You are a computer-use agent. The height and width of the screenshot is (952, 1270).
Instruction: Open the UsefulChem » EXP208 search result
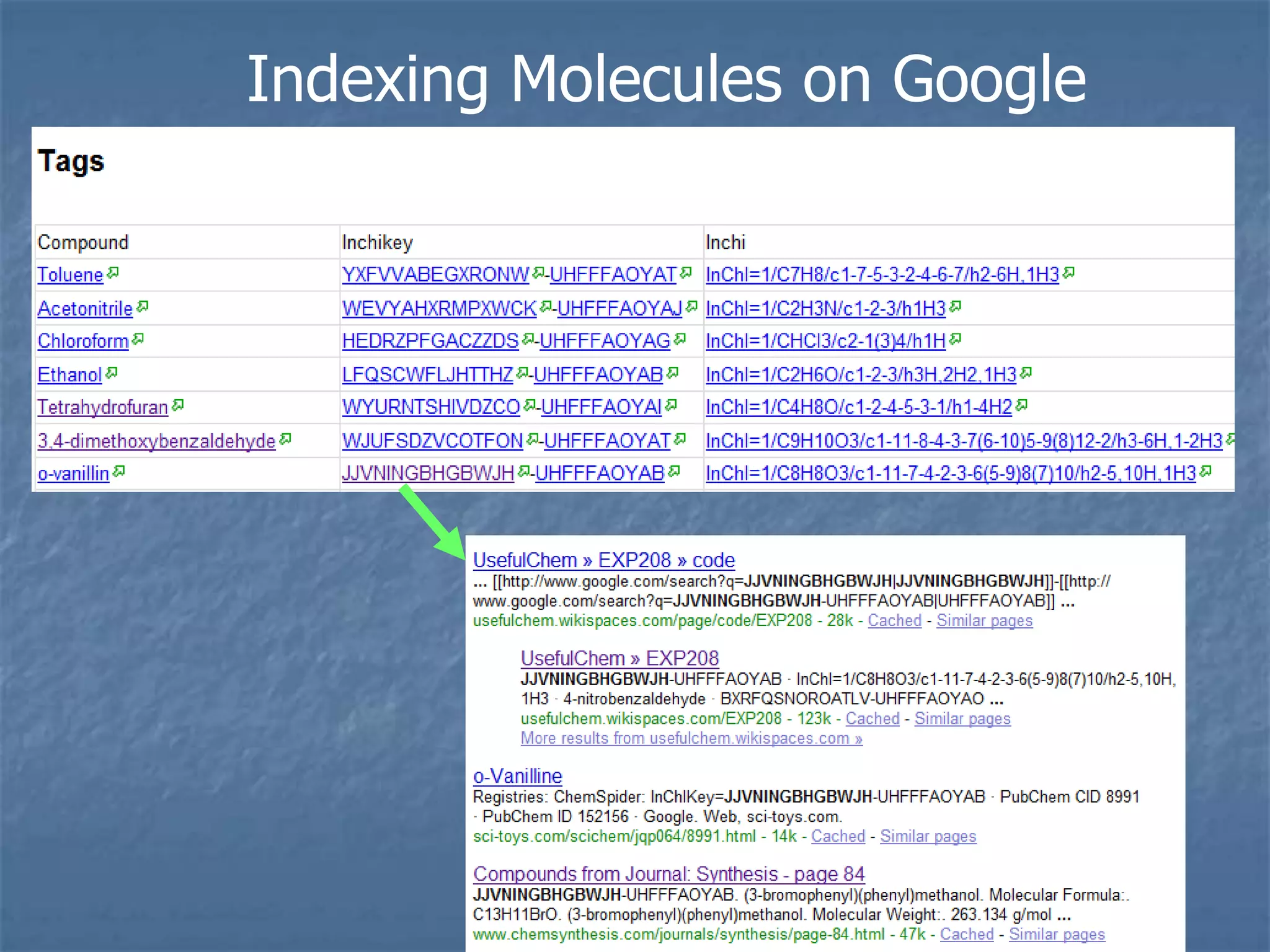point(619,658)
